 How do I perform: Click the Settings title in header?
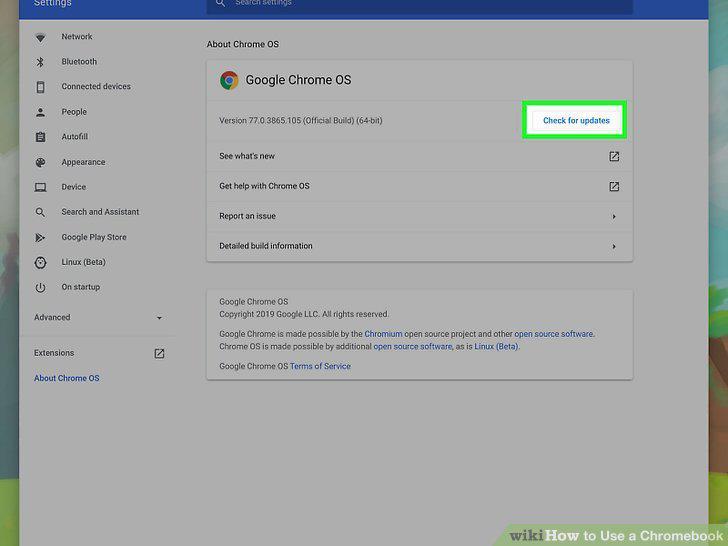(x=52, y=3)
